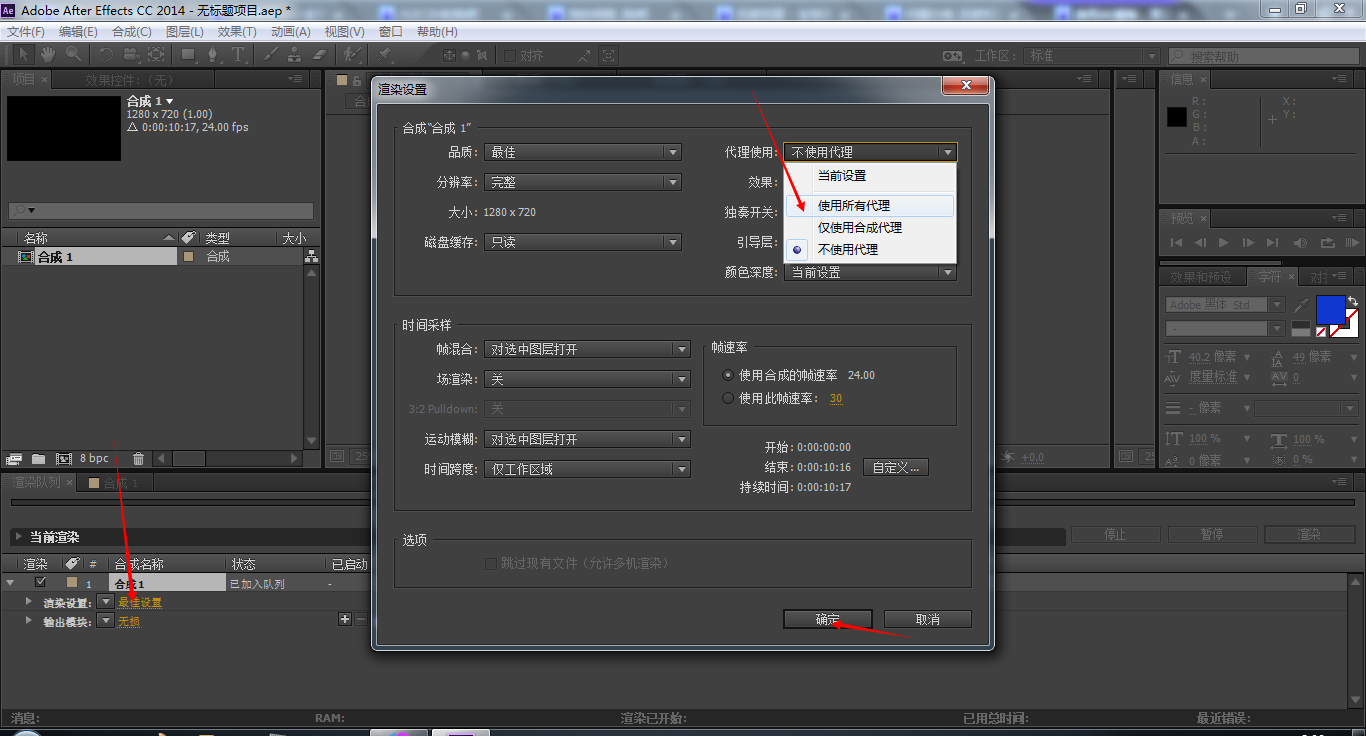Open the Time Span dropdown
1366x736 pixels.
pyautogui.click(x=587, y=469)
